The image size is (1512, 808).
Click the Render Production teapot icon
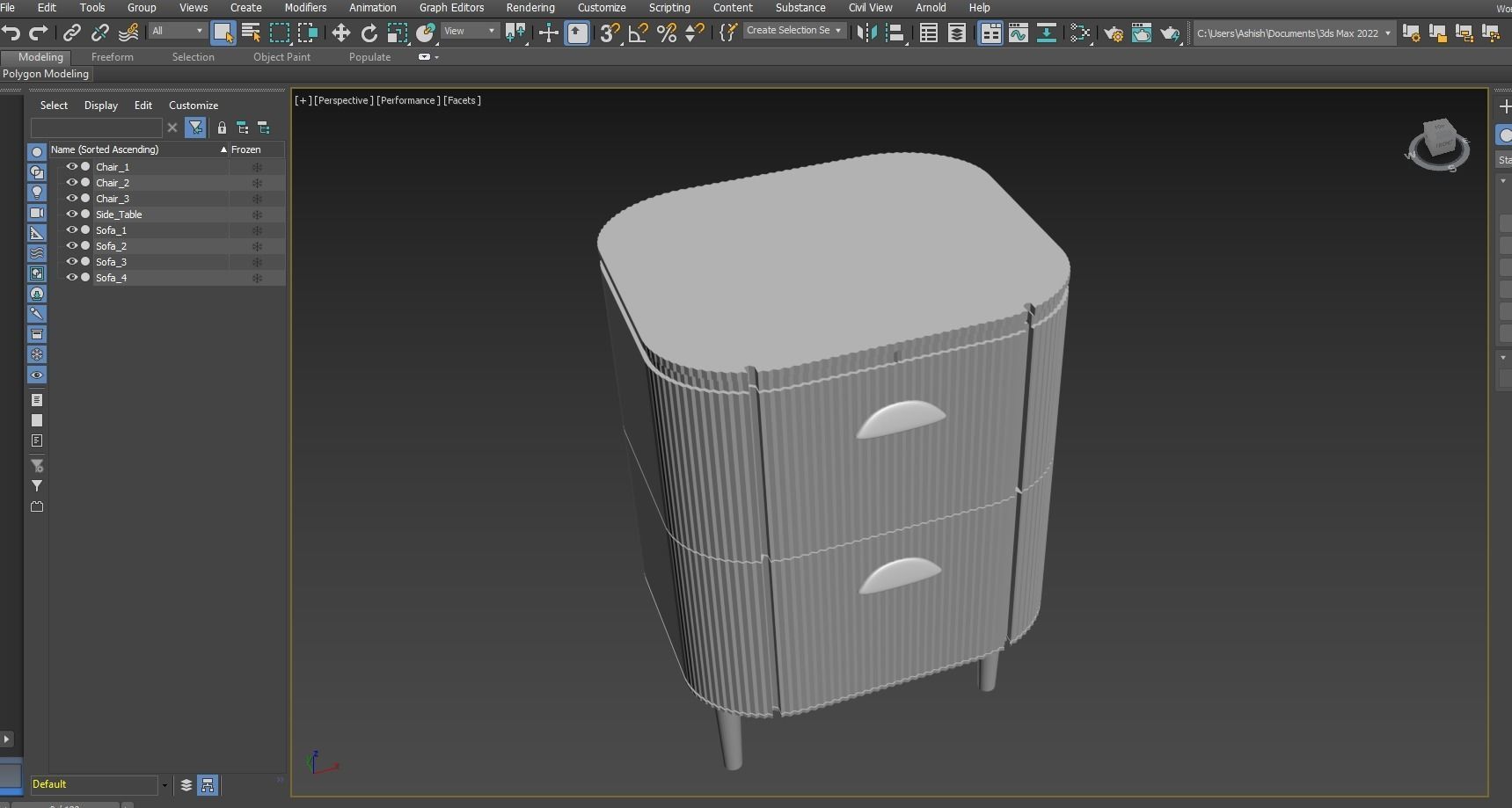click(x=1170, y=33)
